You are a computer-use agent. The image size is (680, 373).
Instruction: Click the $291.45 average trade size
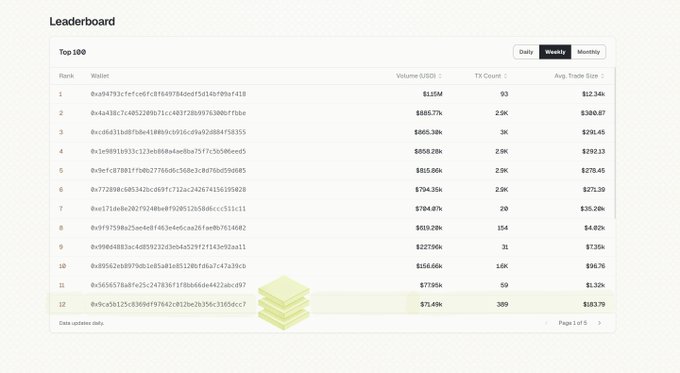[593, 132]
